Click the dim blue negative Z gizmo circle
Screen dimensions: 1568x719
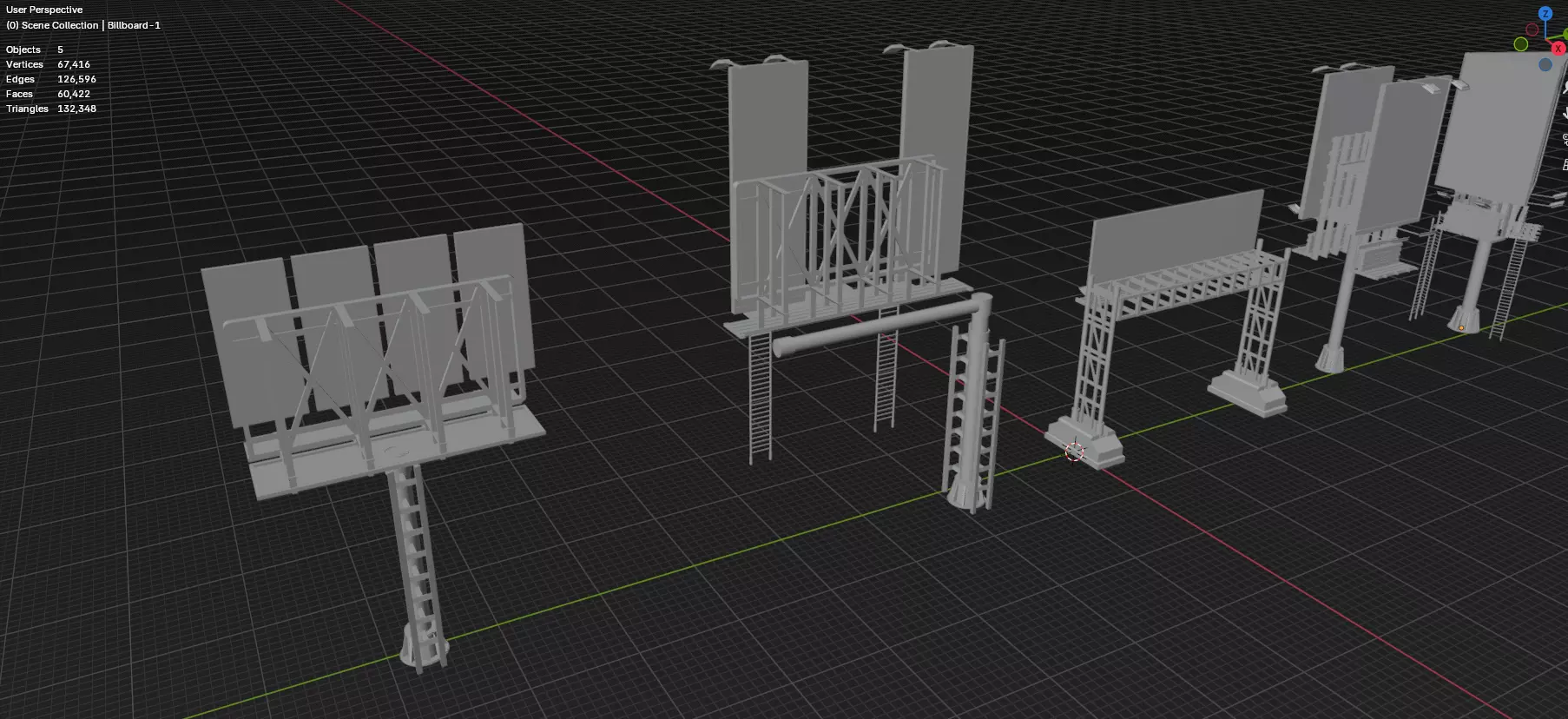(1545, 64)
